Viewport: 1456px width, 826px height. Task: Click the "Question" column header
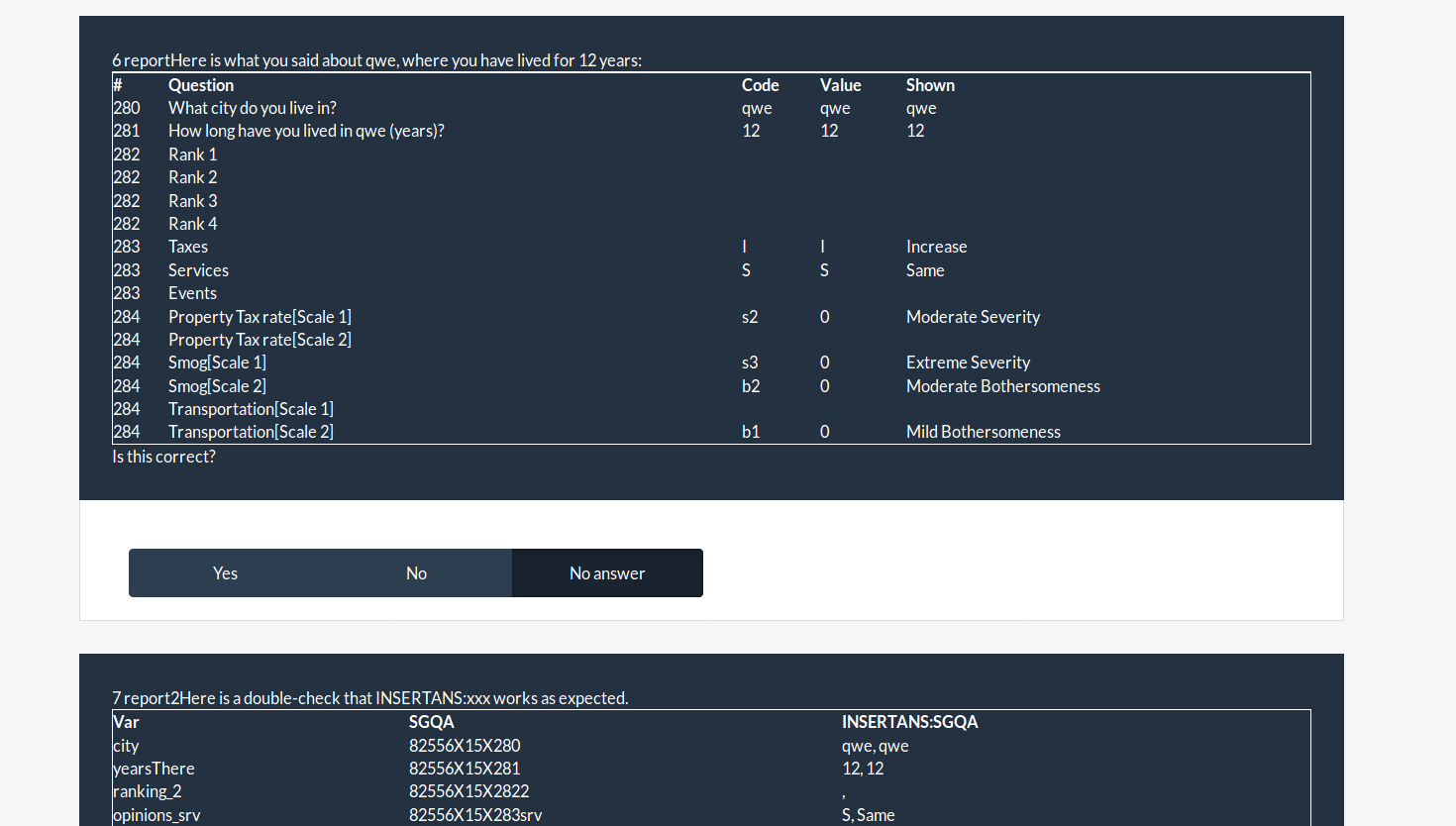tap(201, 85)
